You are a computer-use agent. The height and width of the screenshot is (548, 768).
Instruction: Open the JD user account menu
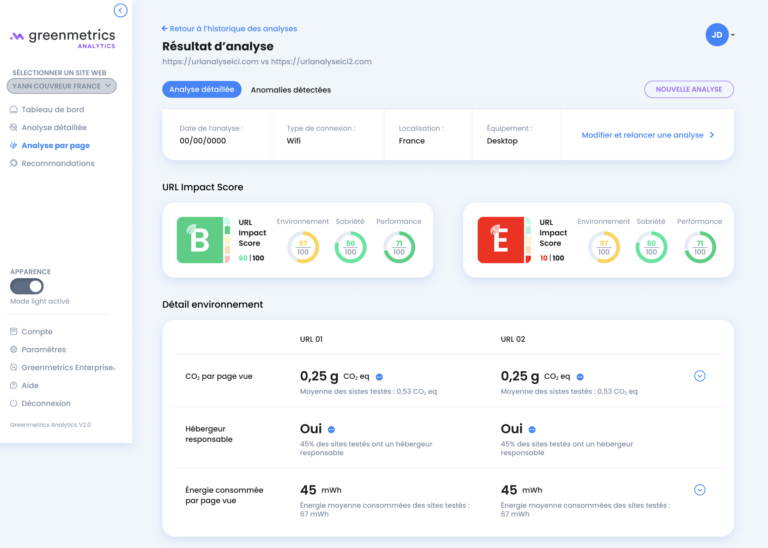tap(720, 35)
